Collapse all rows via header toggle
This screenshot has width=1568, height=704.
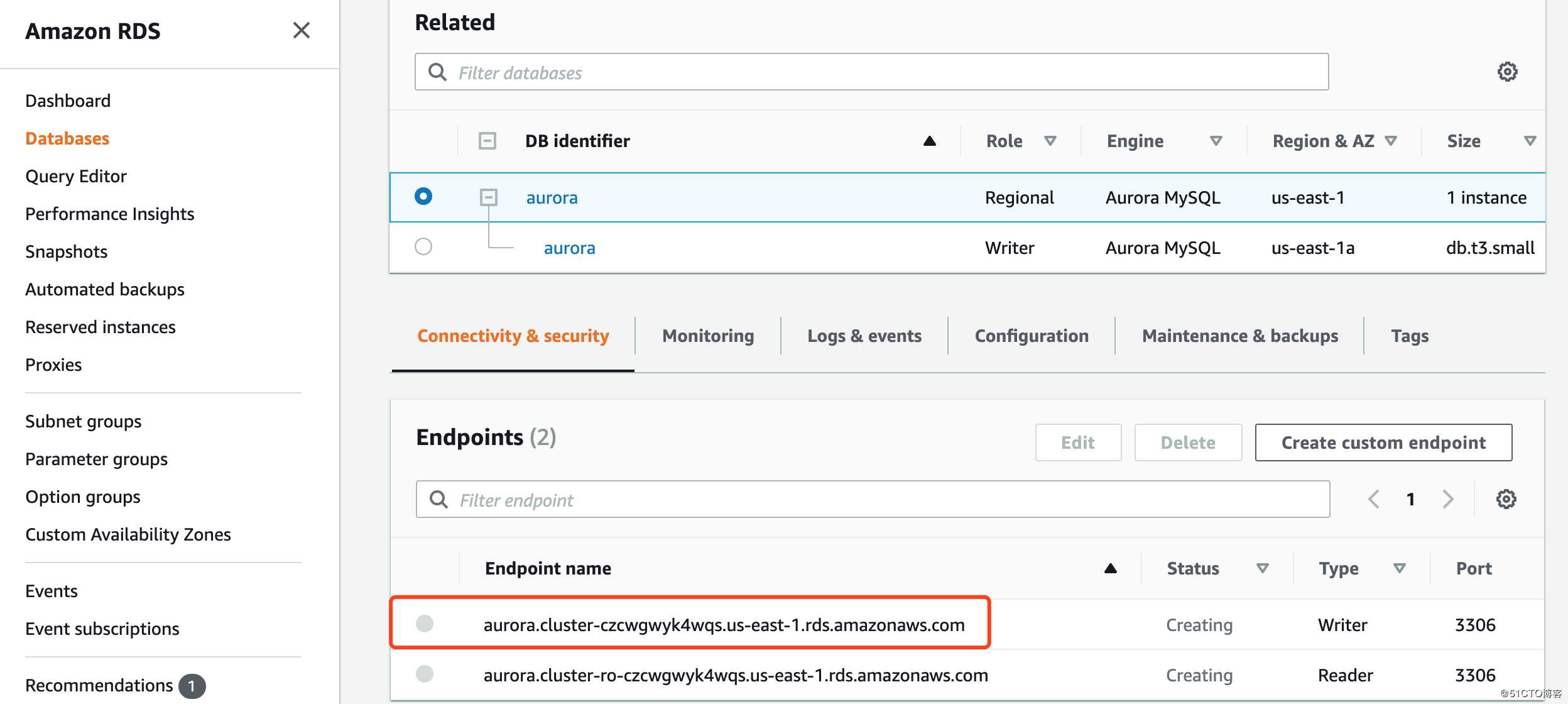tap(487, 141)
